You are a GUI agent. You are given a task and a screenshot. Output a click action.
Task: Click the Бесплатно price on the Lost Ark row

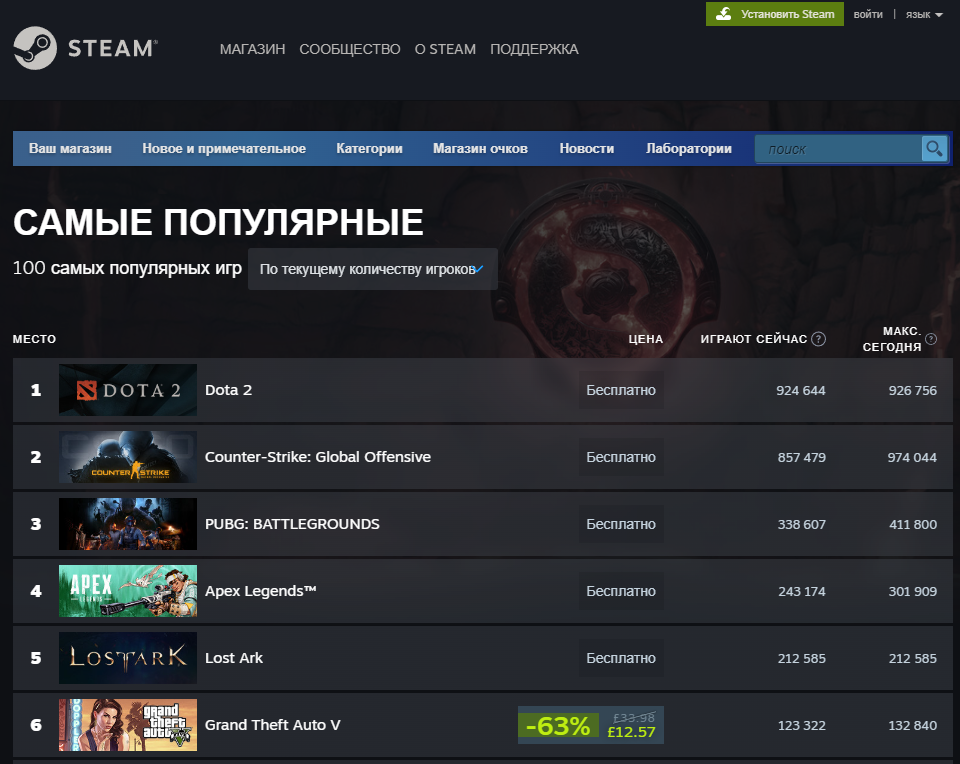point(621,658)
